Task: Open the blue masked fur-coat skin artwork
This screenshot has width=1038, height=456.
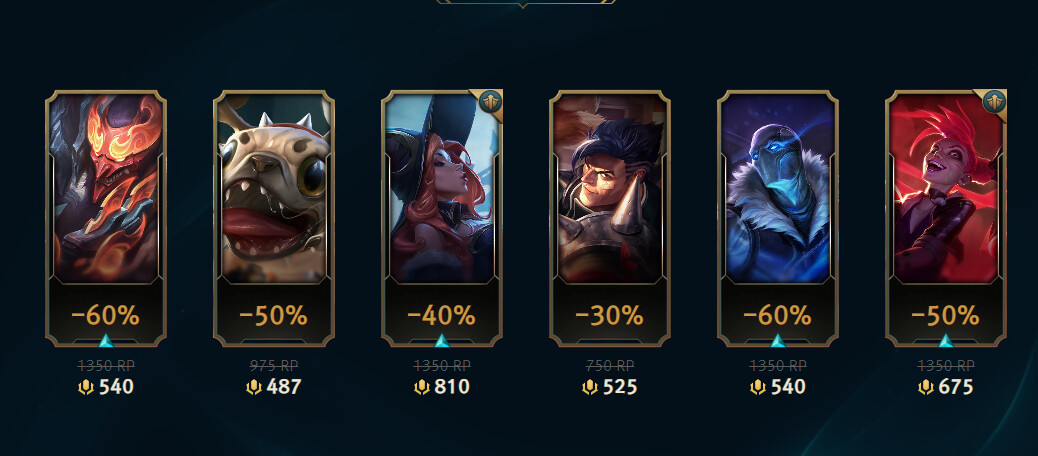Action: [x=778, y=189]
